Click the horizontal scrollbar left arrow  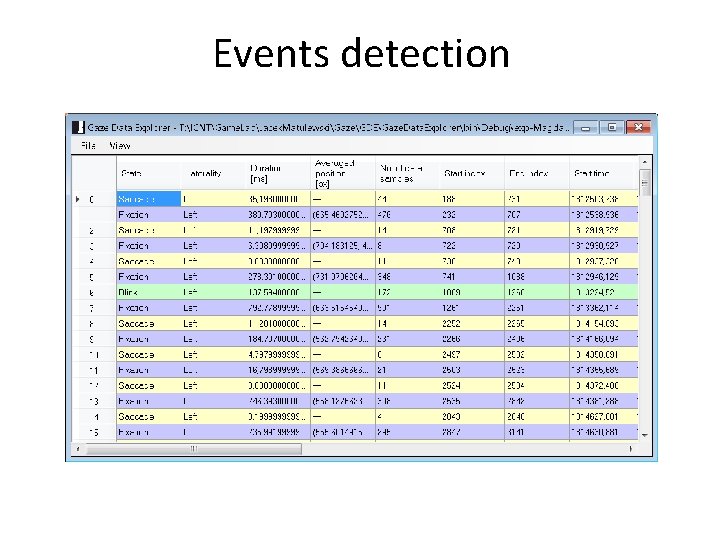pos(78,449)
